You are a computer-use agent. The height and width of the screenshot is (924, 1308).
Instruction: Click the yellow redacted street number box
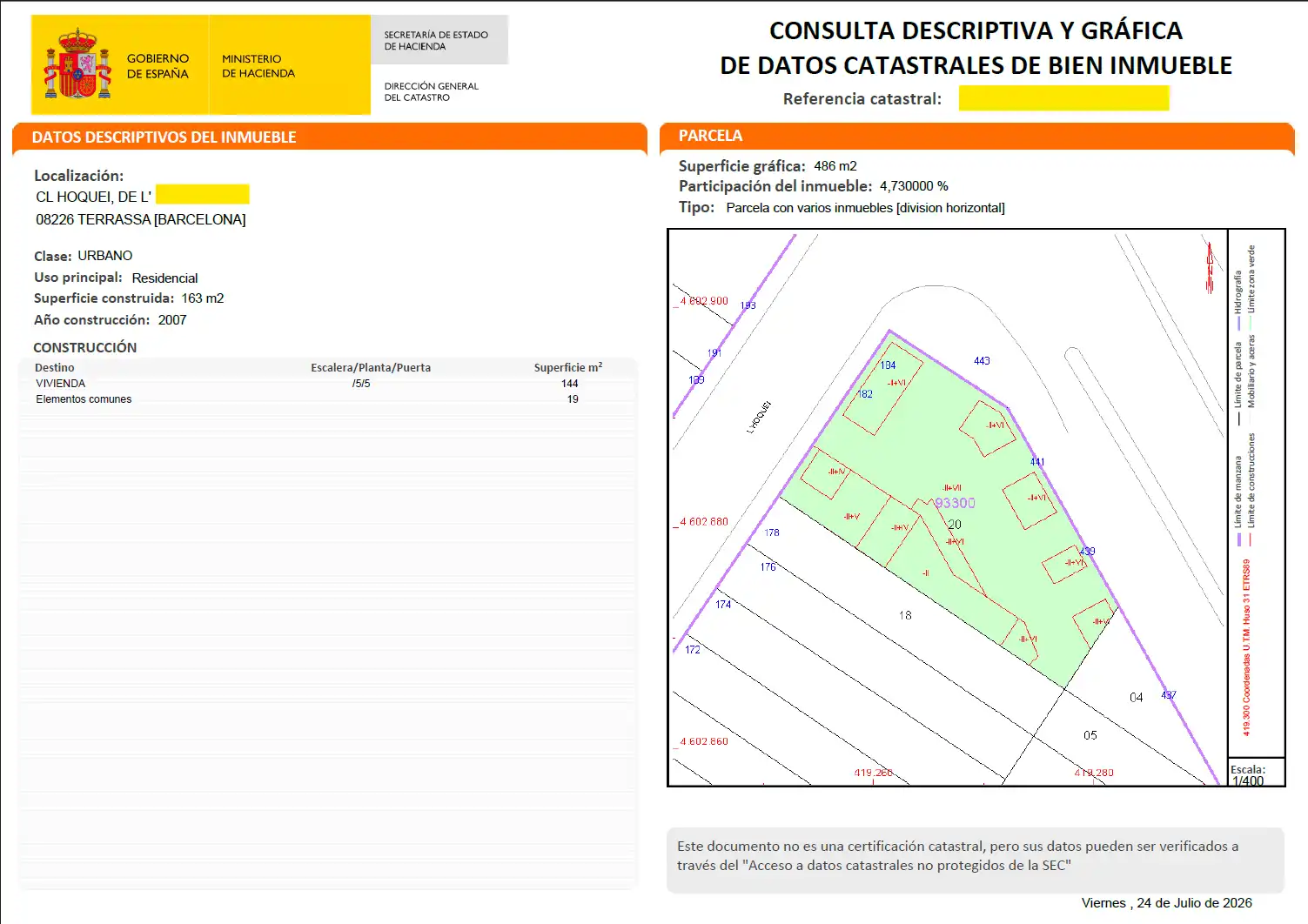tap(203, 194)
